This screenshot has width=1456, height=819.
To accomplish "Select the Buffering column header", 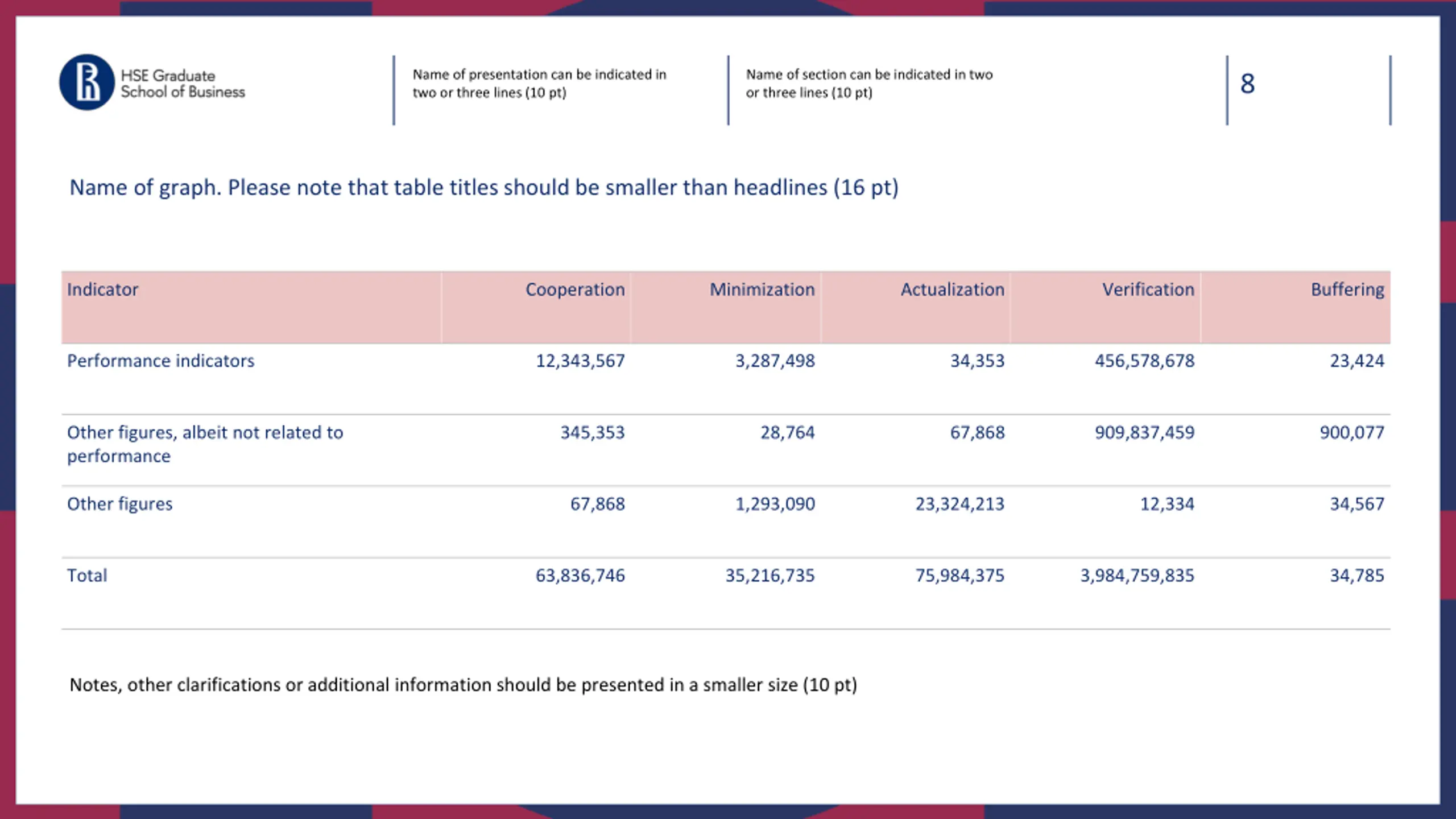I will click(1296, 307).
